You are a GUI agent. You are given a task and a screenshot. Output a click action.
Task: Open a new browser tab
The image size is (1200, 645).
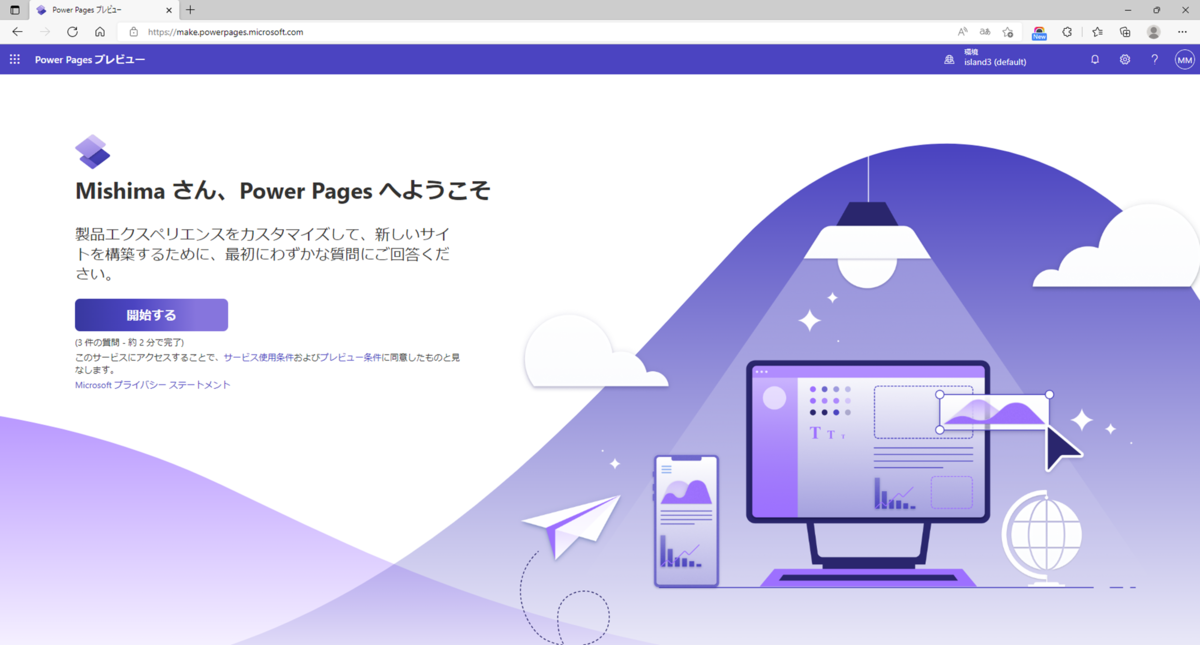(x=190, y=10)
